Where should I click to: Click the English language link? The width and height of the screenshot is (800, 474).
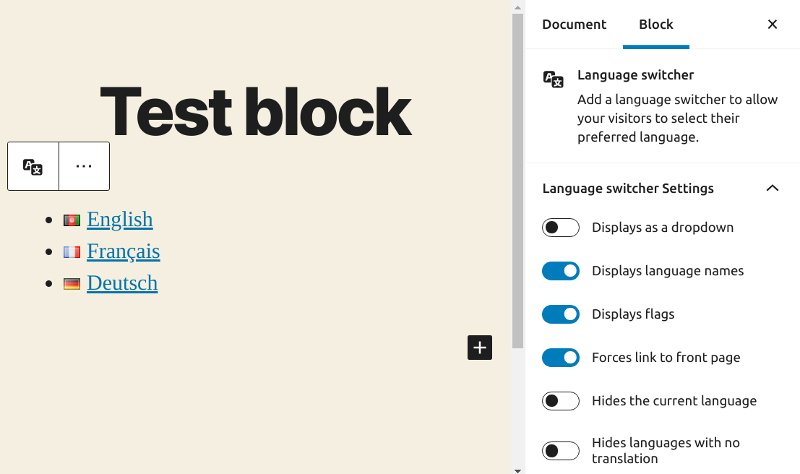(x=120, y=220)
